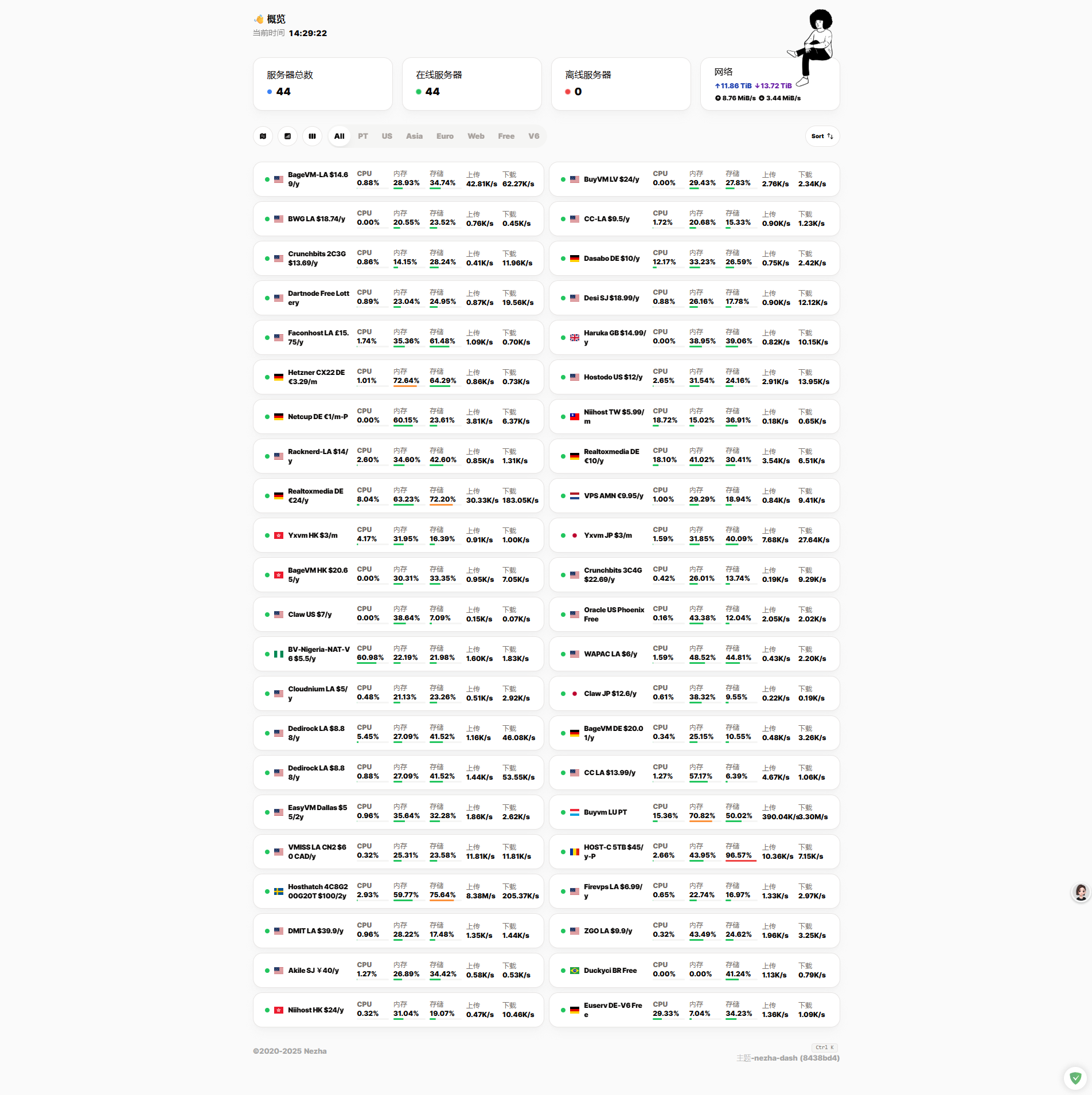Open the nezha-dash theme link
Viewport: 1092px width, 1095px height.
tap(795, 1058)
